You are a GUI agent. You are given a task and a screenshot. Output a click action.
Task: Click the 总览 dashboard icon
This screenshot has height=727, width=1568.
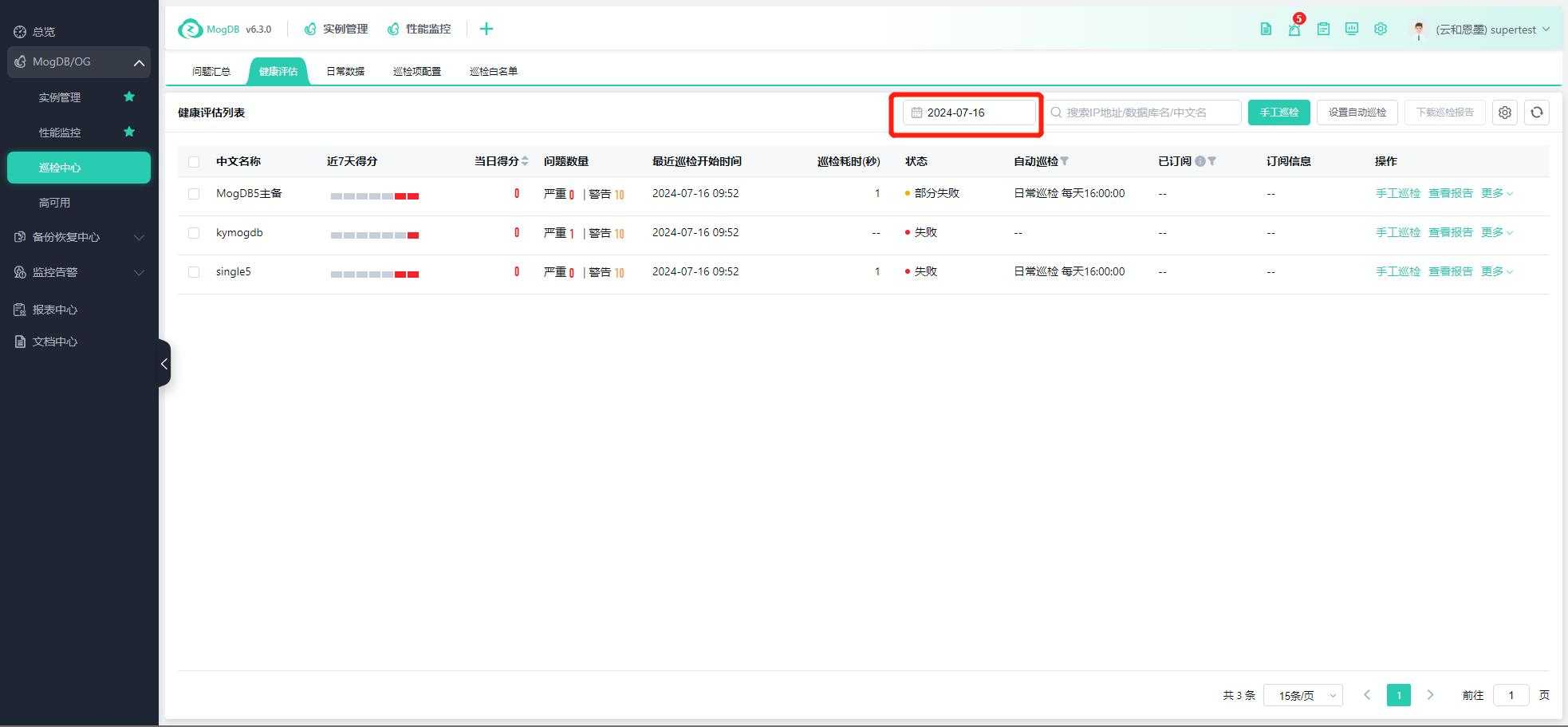[x=20, y=32]
